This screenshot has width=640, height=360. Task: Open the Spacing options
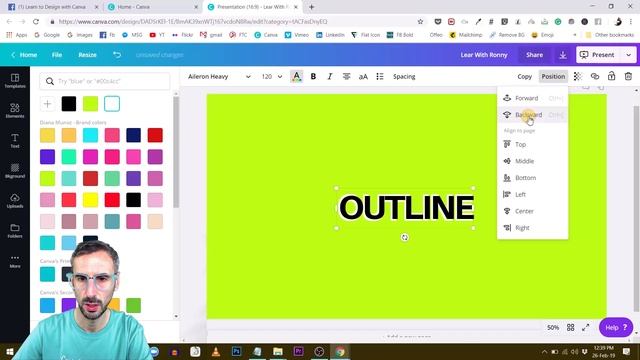pos(404,76)
